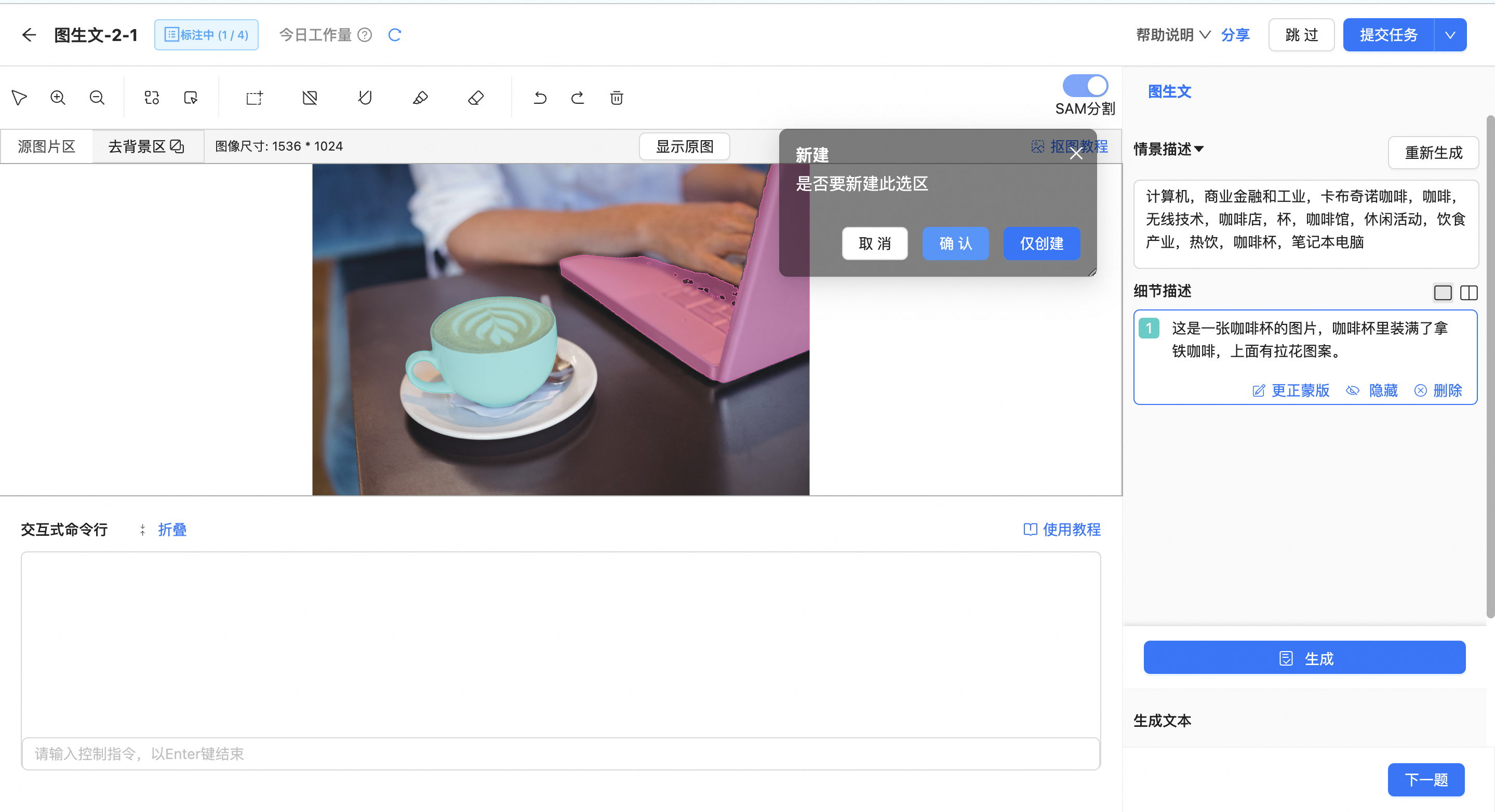Select the eraser tool
The height and width of the screenshot is (812, 1495).
coord(476,98)
